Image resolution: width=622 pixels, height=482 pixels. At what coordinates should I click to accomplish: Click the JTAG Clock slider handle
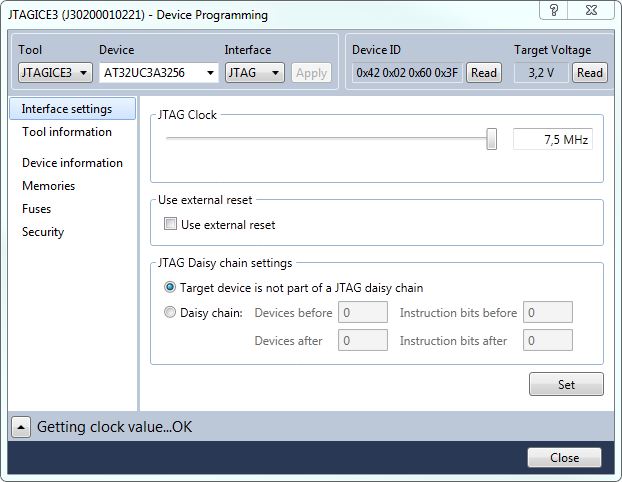tap(491, 139)
